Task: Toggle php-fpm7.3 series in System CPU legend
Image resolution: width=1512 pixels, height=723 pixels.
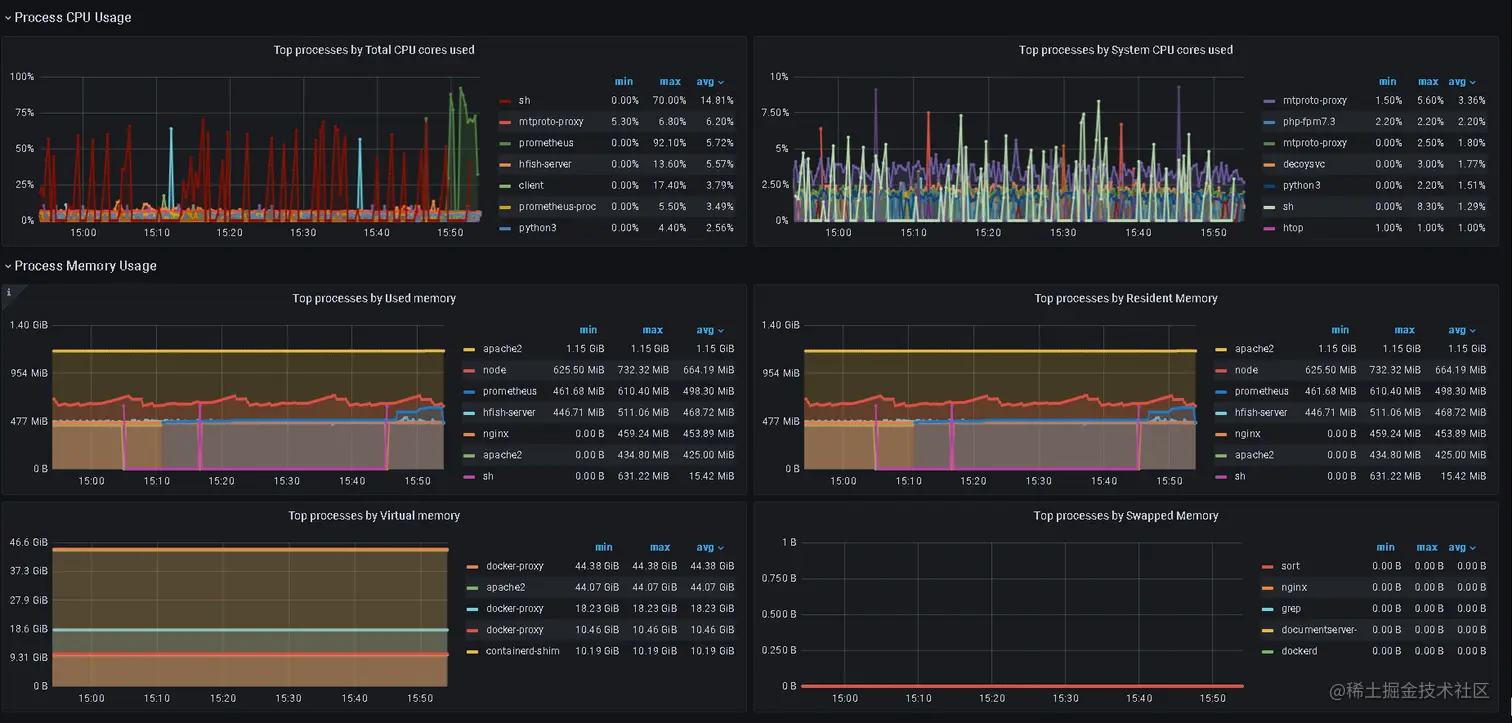Action: click(x=1309, y=122)
